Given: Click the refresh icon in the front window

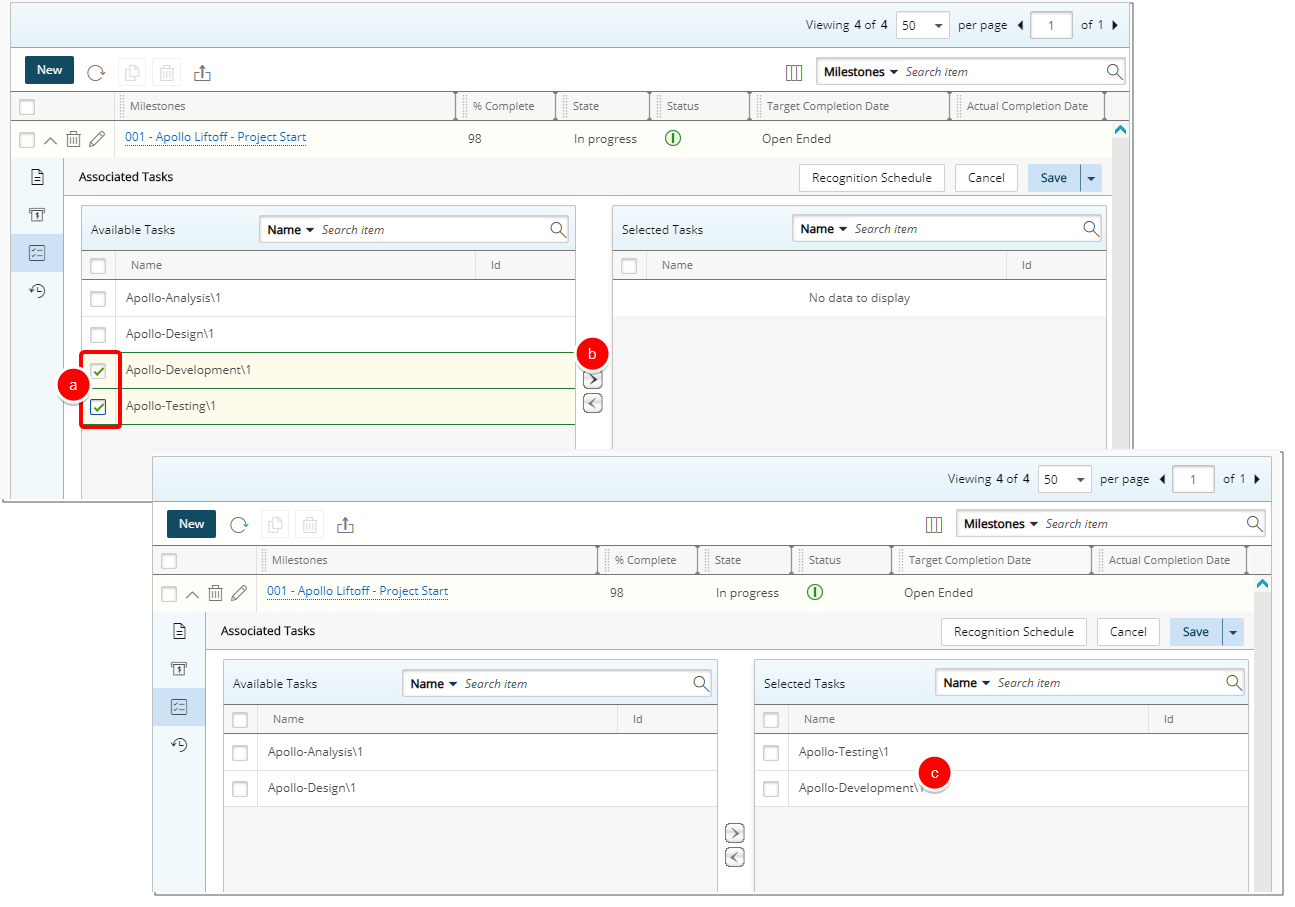Looking at the screenshot, I should [x=238, y=524].
